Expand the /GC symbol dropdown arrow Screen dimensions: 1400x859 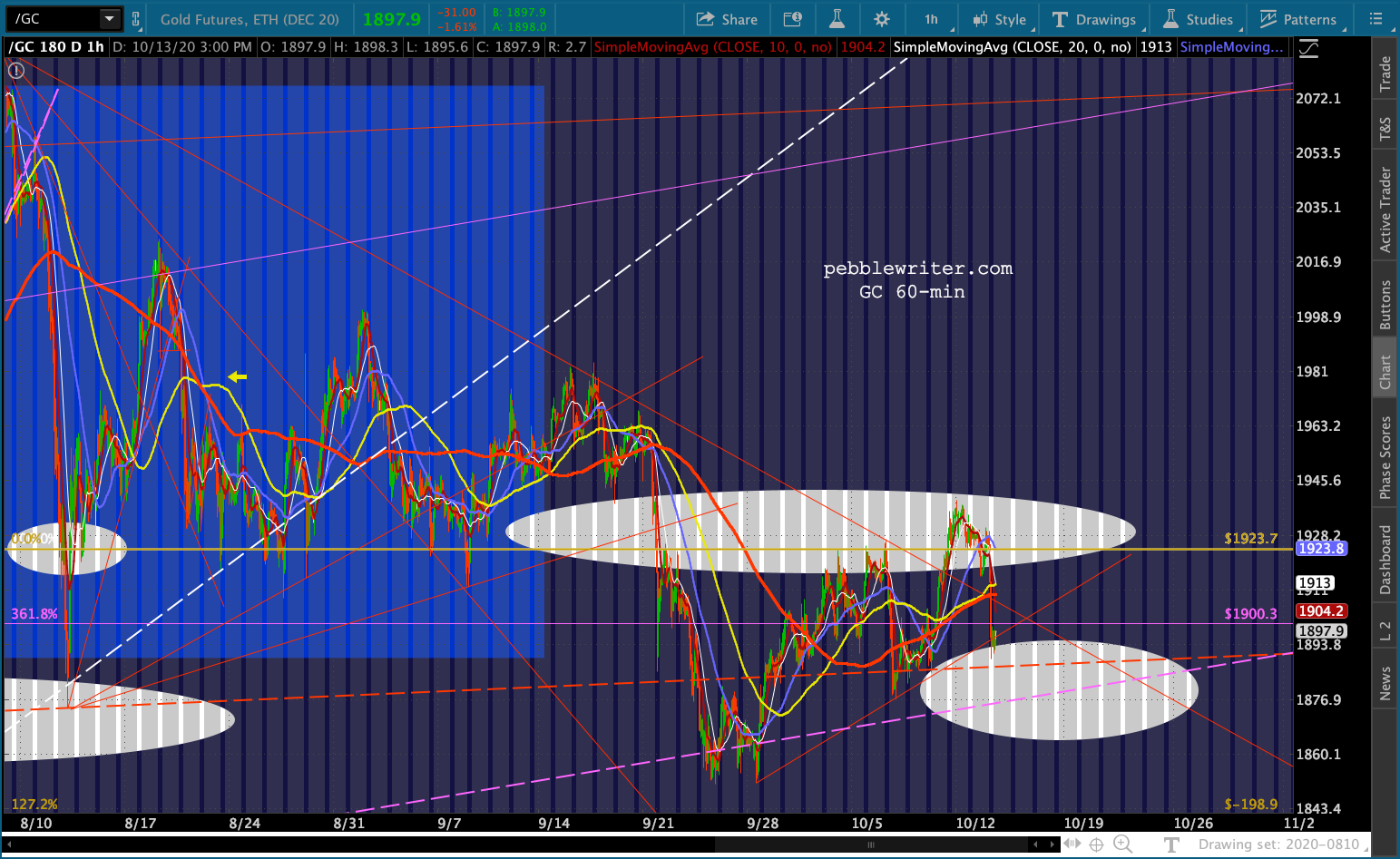(109, 18)
